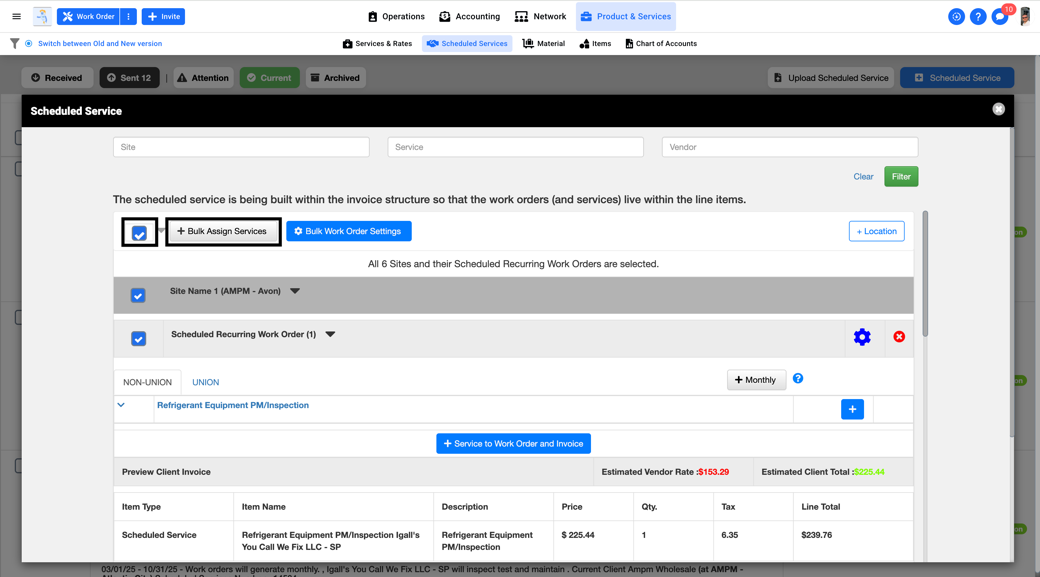Uncheck the select-all sites checkbox
This screenshot has width=1040, height=577.
[139, 230]
